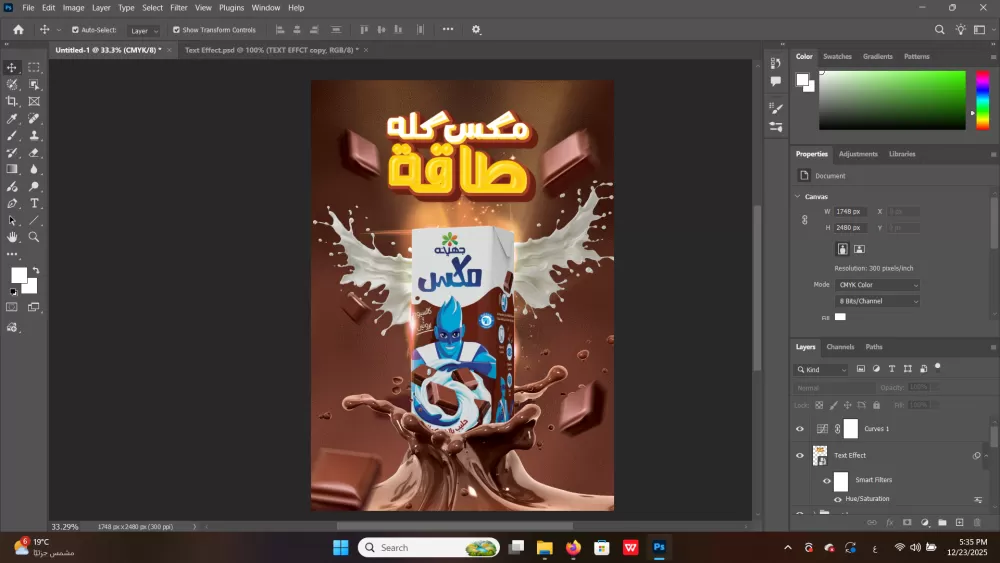Open the Filter menu

[179, 8]
